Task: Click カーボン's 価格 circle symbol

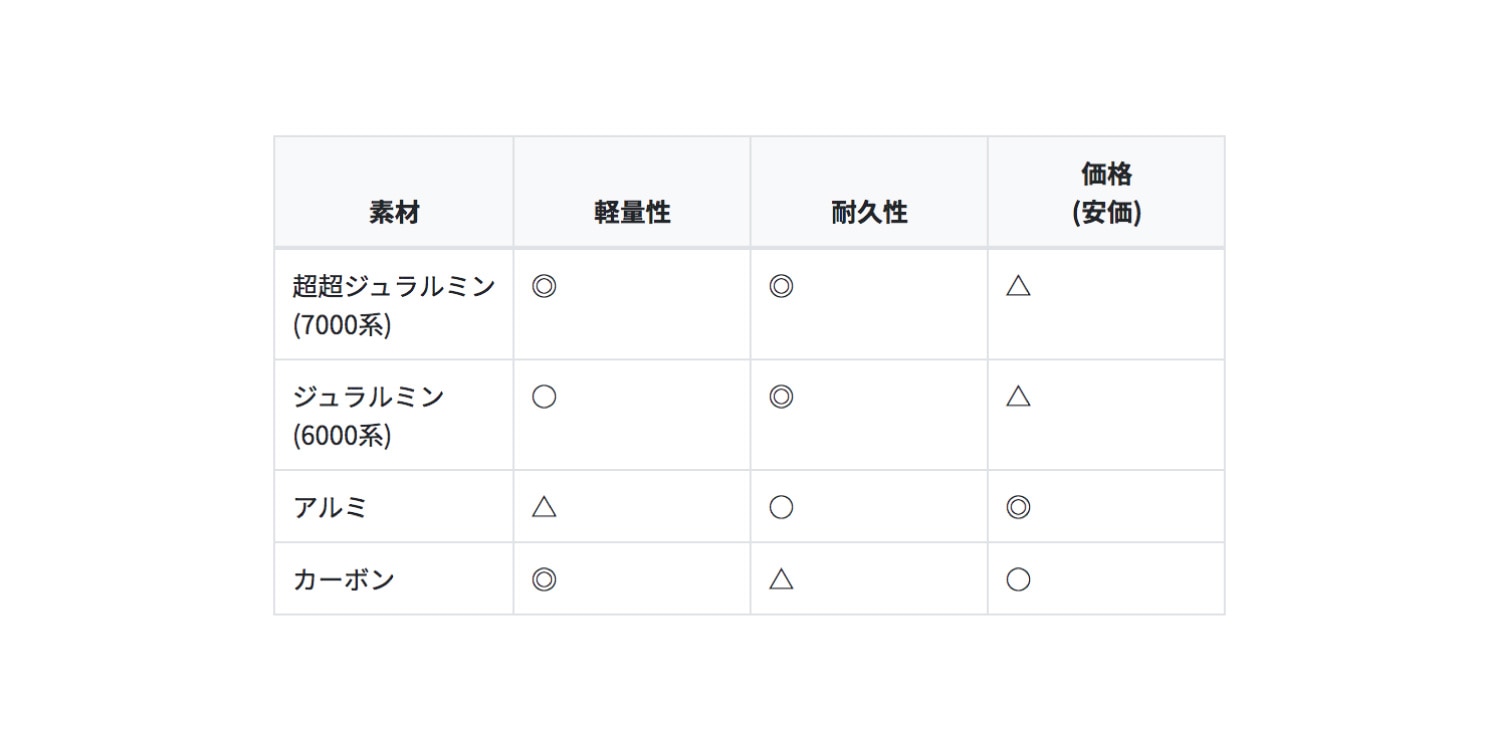Action: pos(1018,579)
